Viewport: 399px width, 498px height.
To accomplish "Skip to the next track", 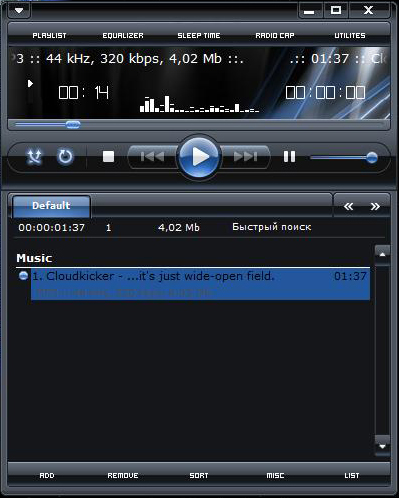I will point(245,156).
